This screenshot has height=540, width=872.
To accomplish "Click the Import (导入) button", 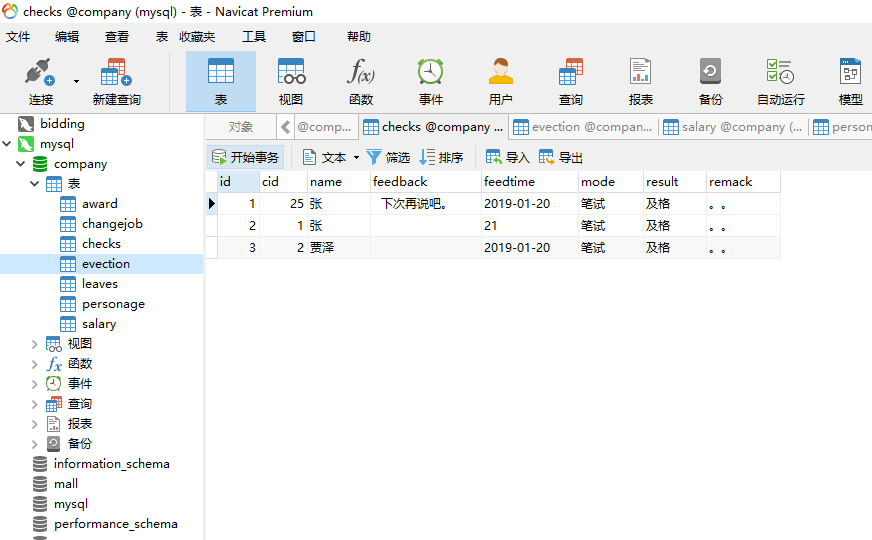I will [x=507, y=157].
